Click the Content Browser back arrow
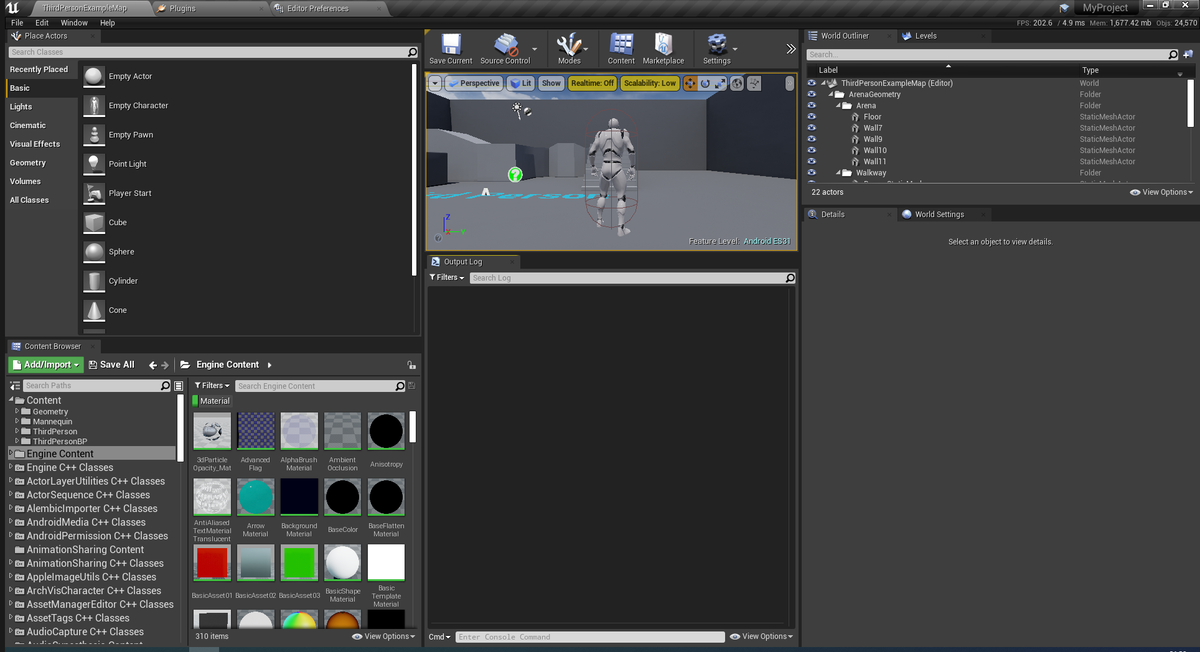 (x=153, y=365)
